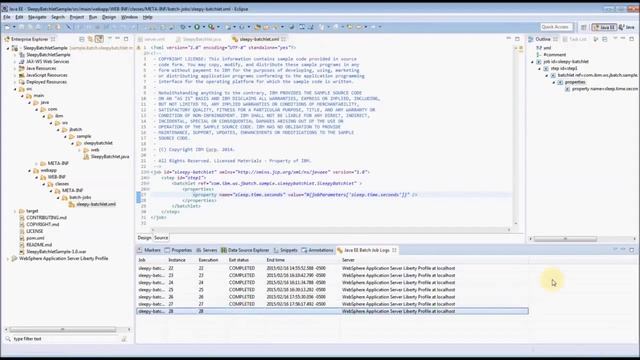Collapse the src folder in Enterprise Explorer
The height and width of the screenshot is (360, 640).
(x=15, y=89)
